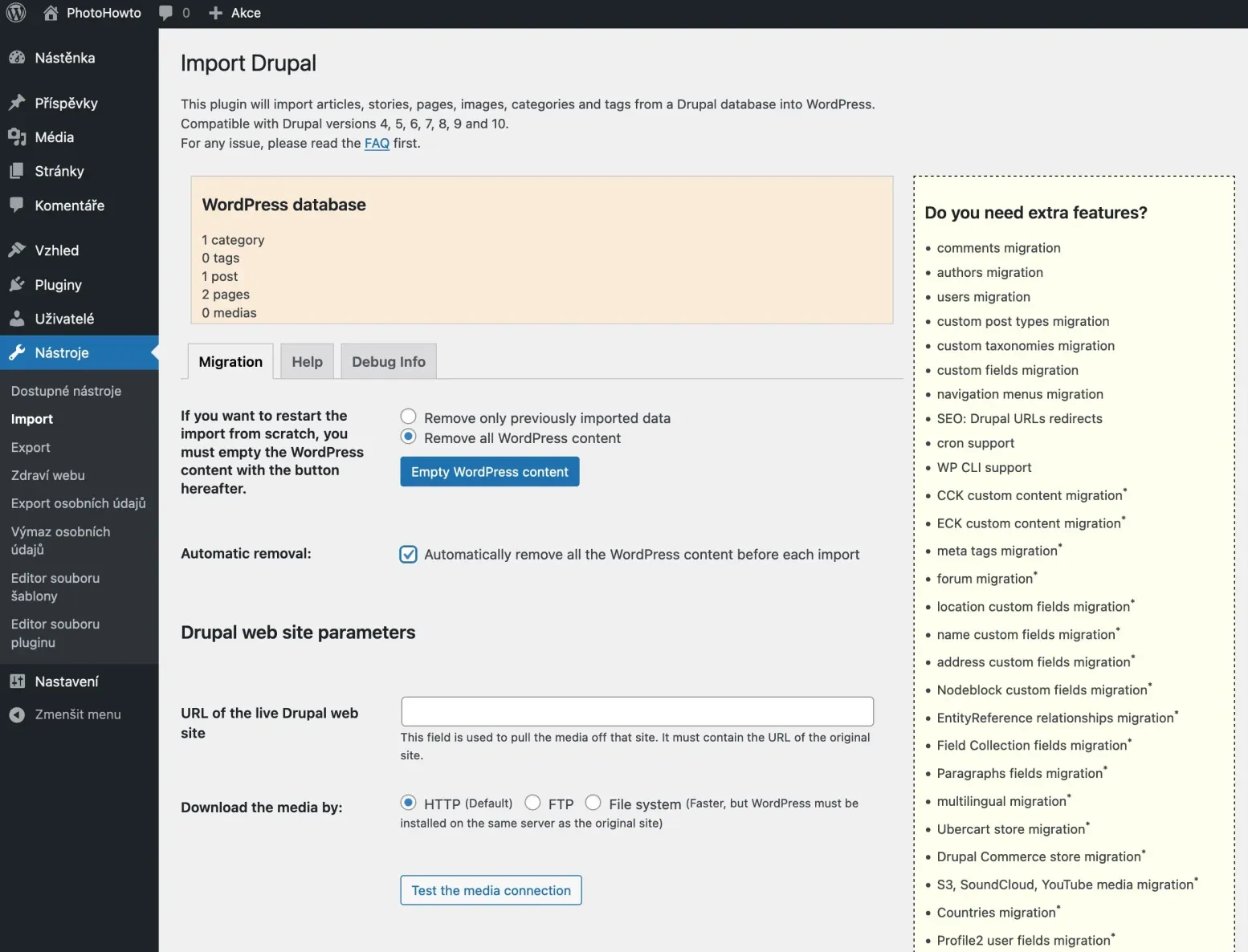This screenshot has width=1248, height=952.
Task: Click the '0 medias' text
Action: tap(229, 313)
